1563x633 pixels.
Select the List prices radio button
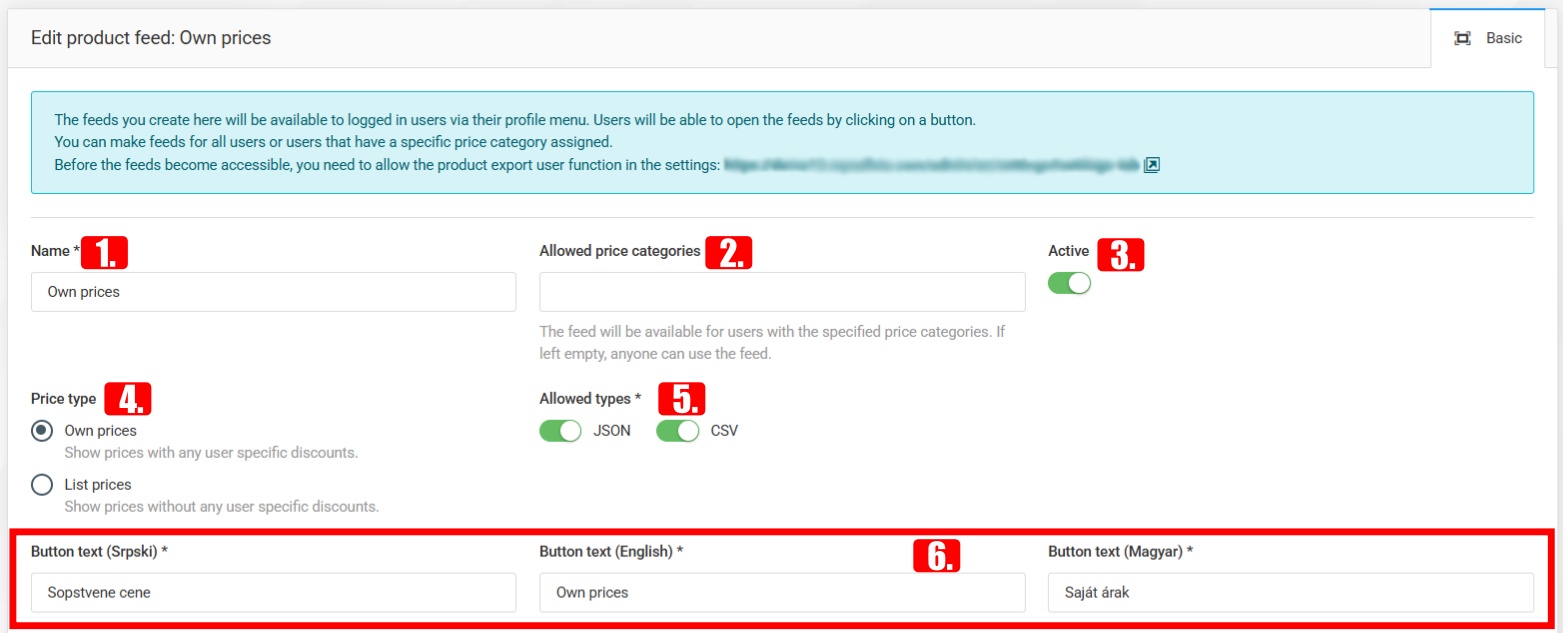coord(42,485)
